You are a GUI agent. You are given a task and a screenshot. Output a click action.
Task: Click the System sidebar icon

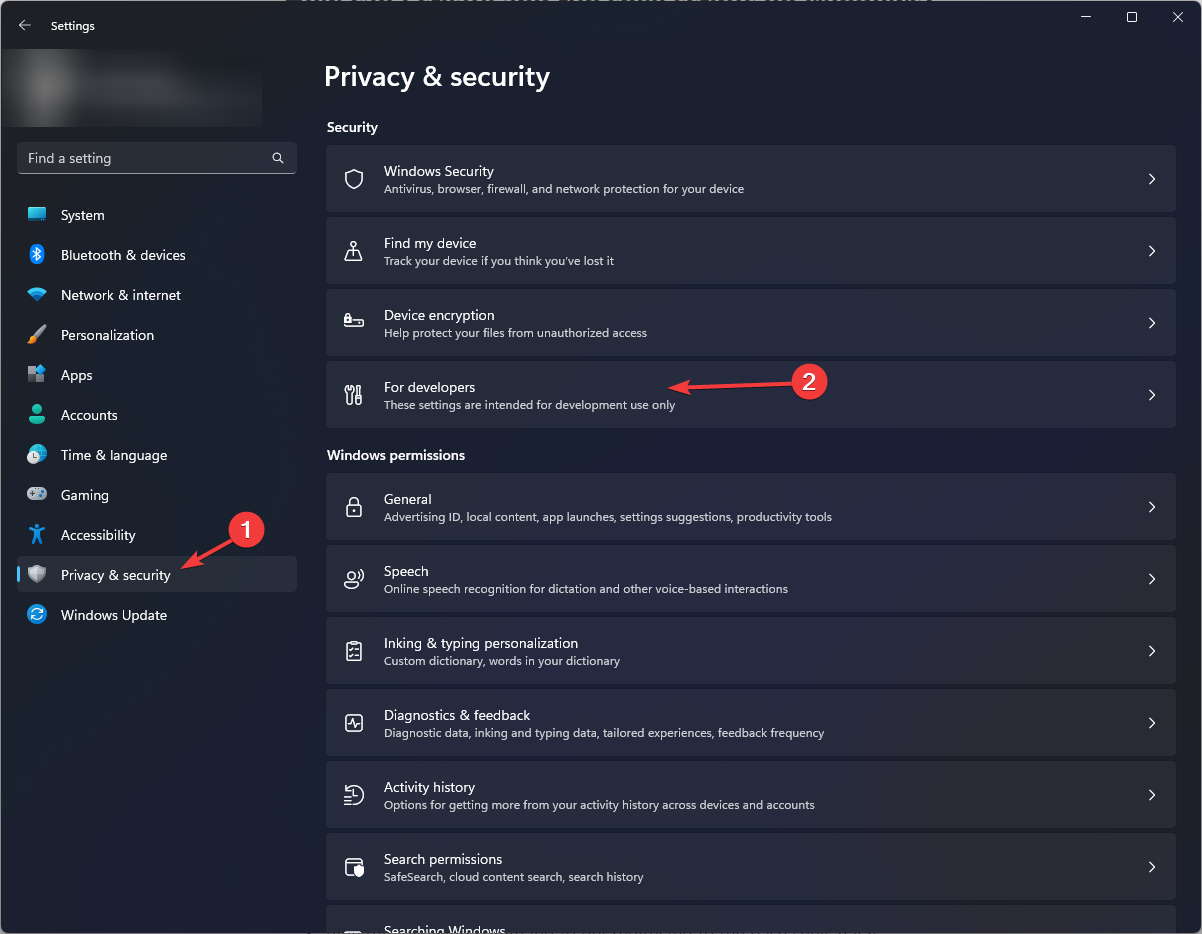37,215
